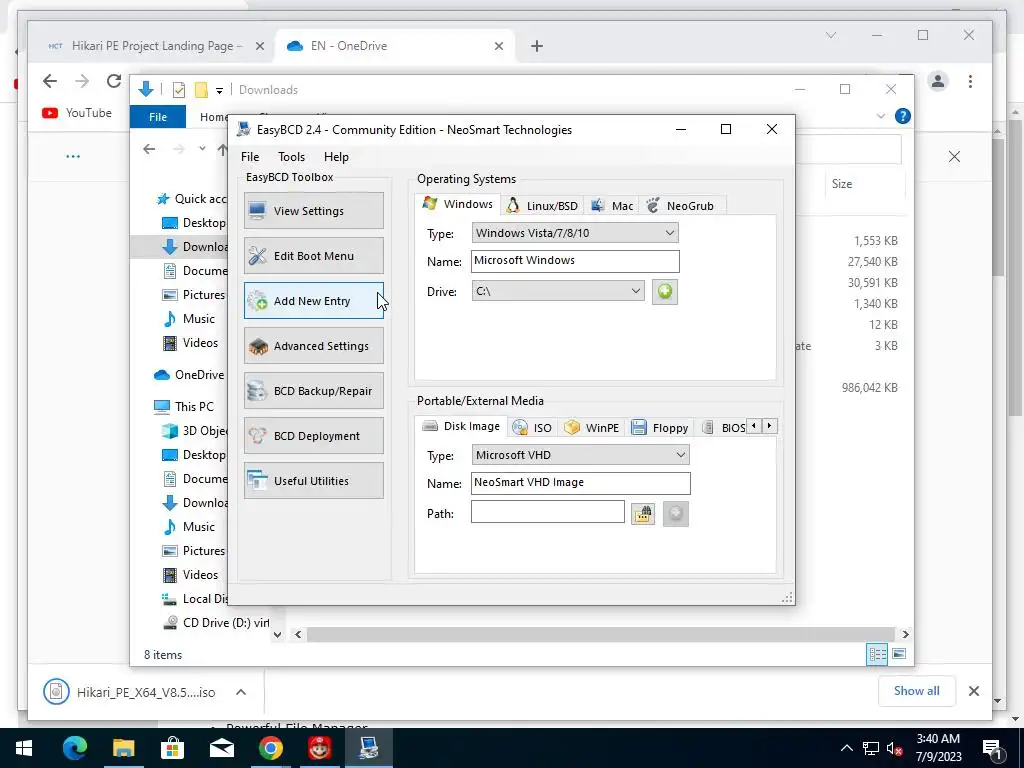This screenshot has height=768, width=1024.
Task: Edit the NeoSmart VHD Image name field
Action: (x=581, y=483)
